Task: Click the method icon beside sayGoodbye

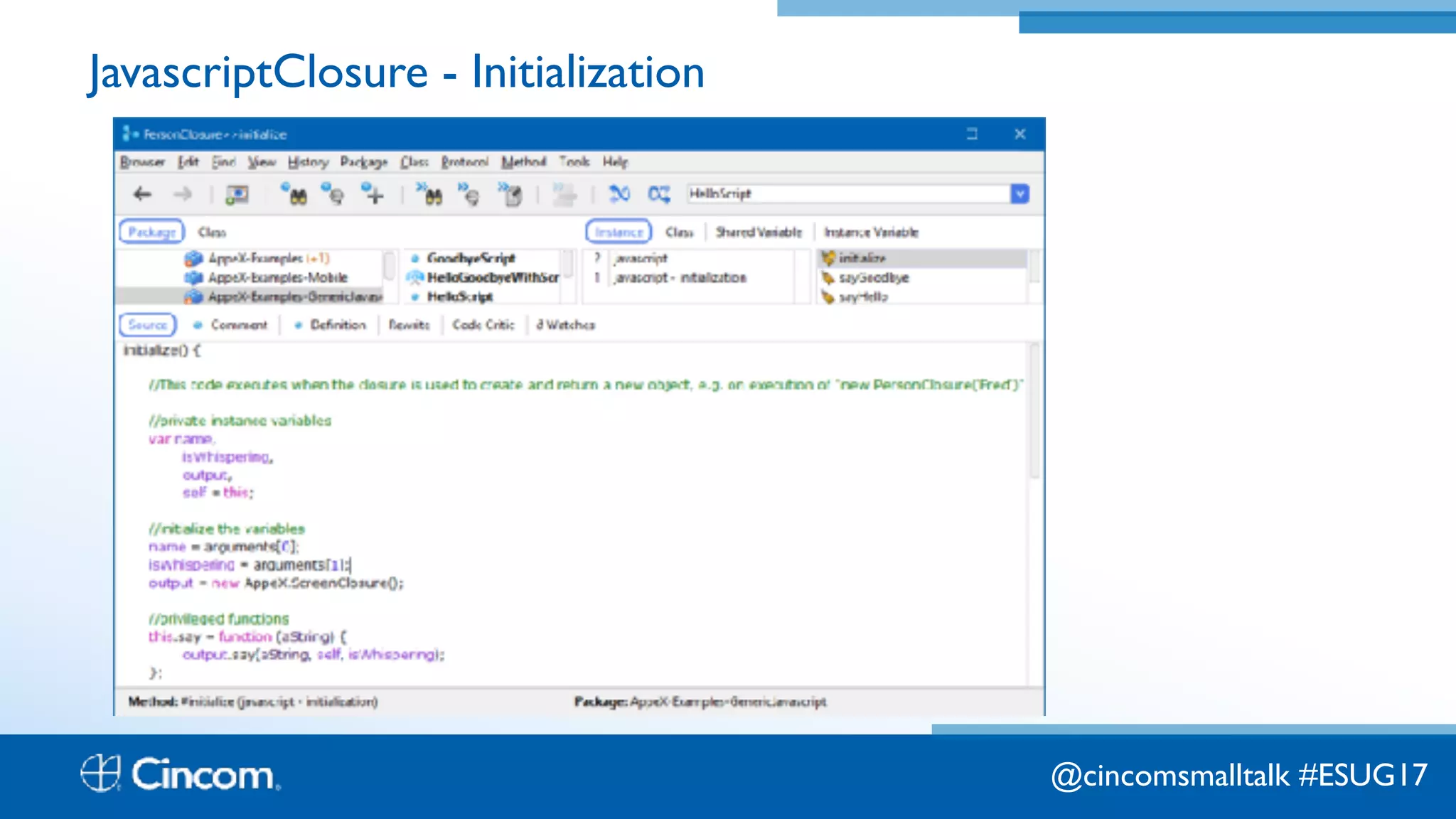Action: [x=828, y=277]
